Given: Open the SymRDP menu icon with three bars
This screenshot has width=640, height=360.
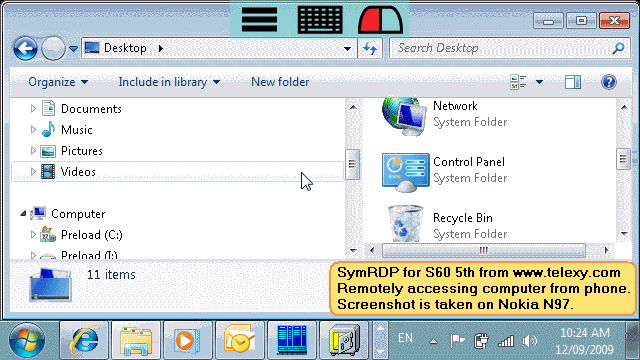Looking at the screenshot, I should pyautogui.click(x=259, y=19).
